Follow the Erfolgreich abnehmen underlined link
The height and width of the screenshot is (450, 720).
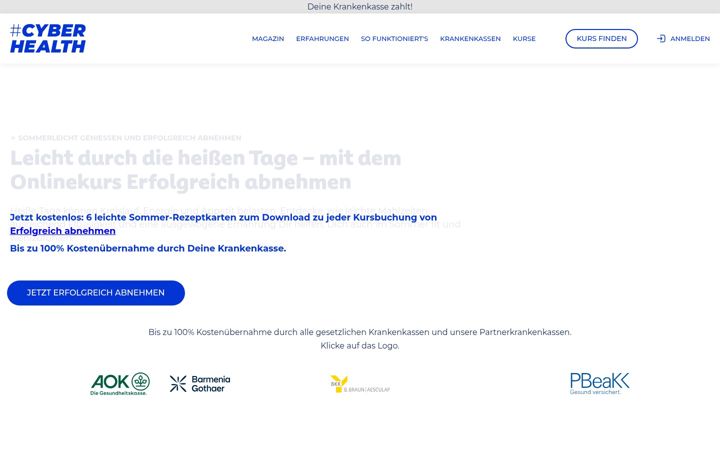(x=63, y=231)
